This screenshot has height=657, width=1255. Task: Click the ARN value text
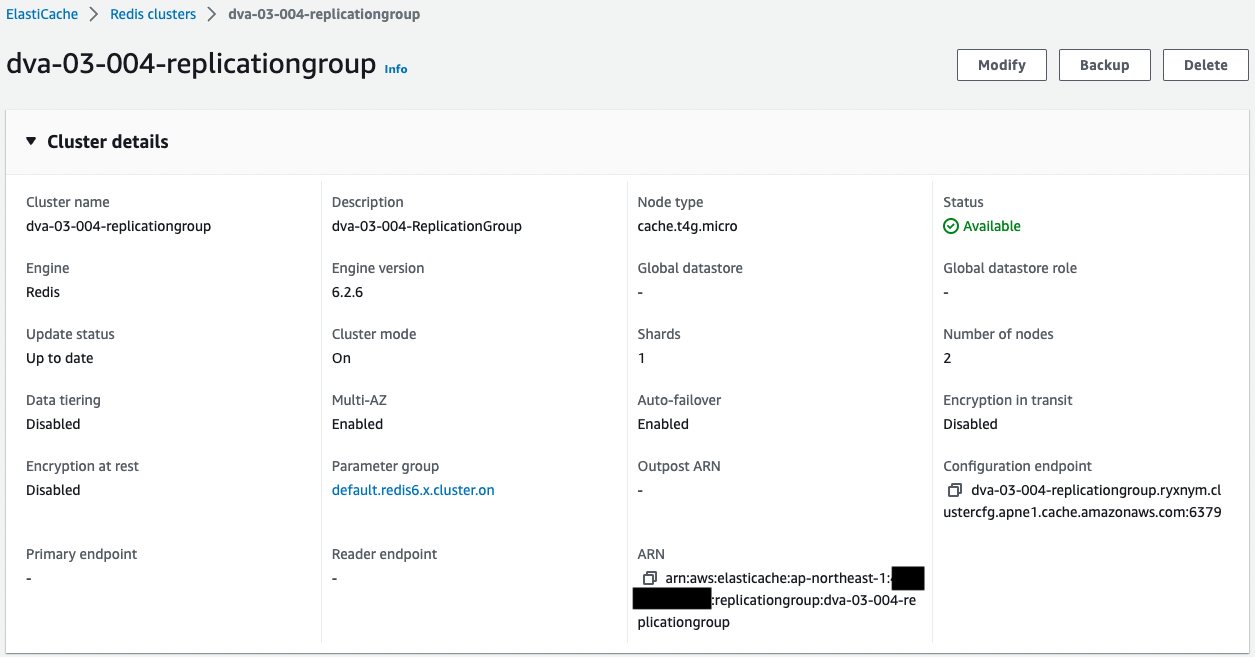pyautogui.click(x=775, y=600)
